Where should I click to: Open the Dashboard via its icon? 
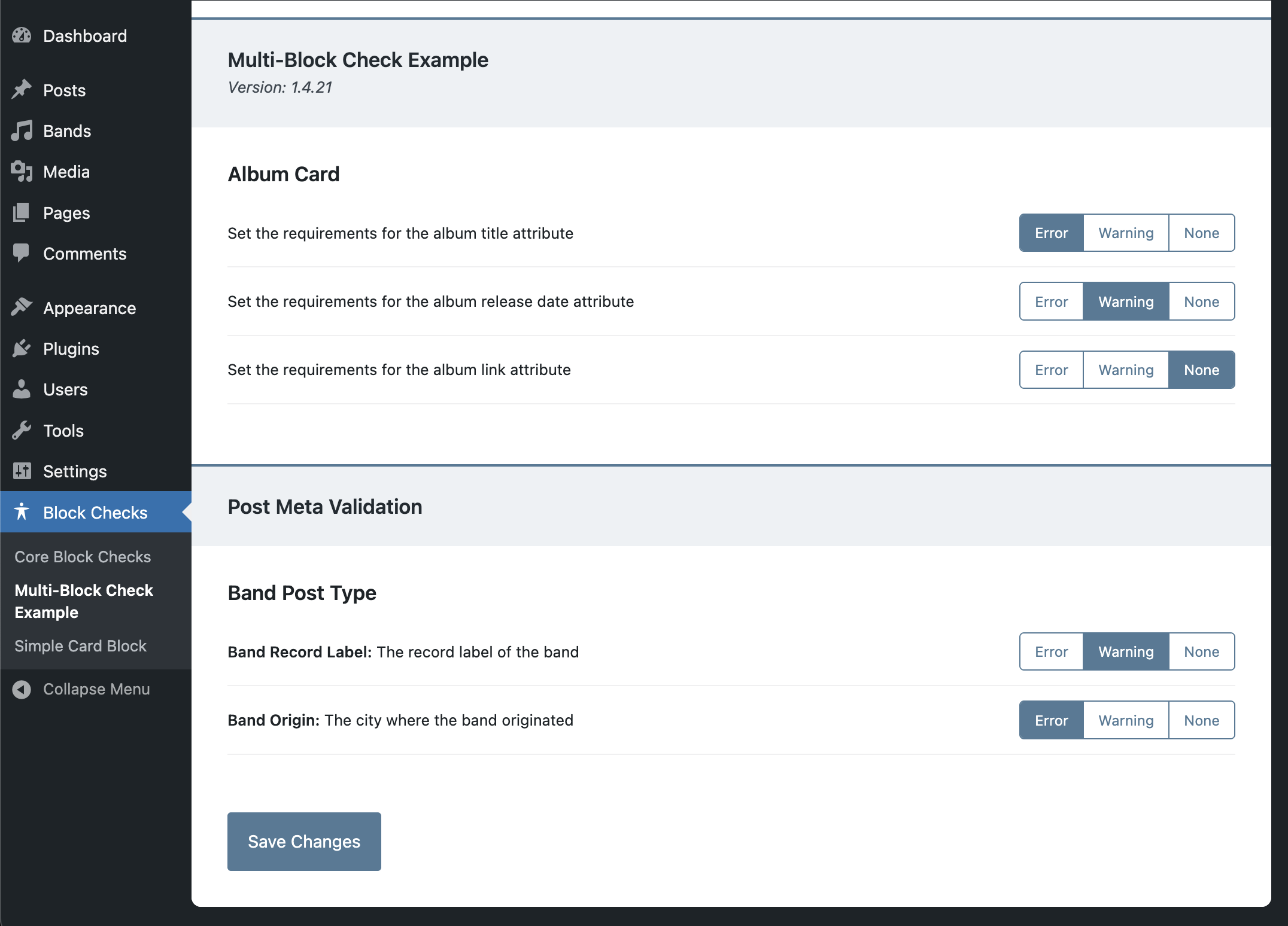(x=22, y=36)
